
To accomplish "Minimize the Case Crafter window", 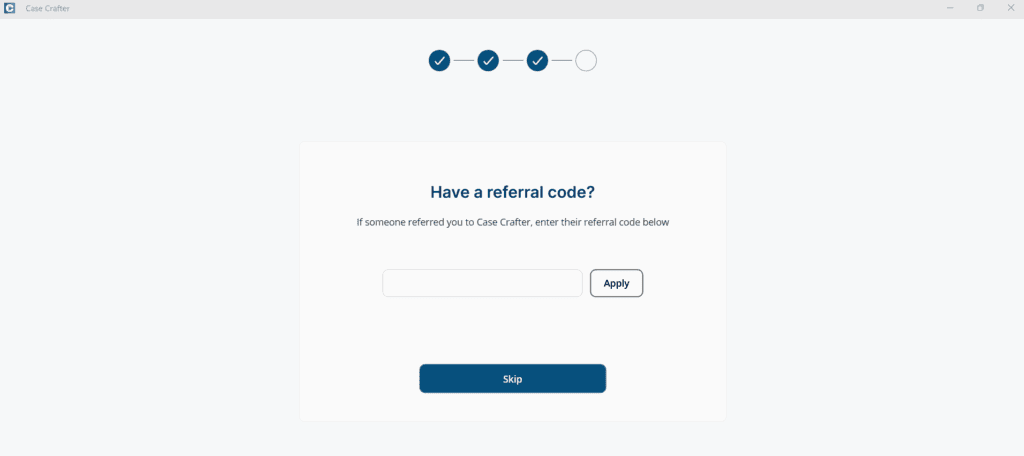I will coord(949,8).
